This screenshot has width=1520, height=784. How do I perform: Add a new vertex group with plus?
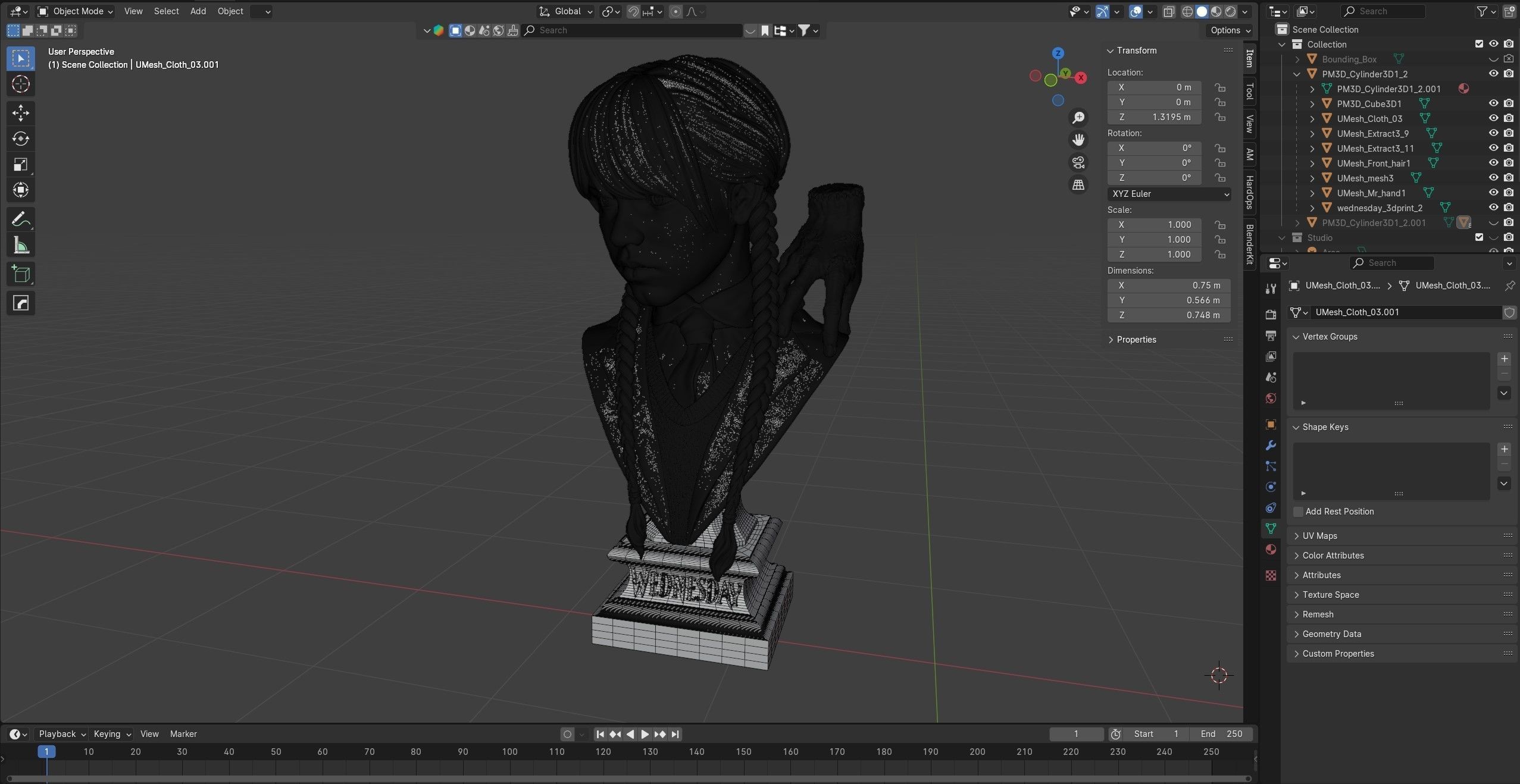coord(1505,359)
